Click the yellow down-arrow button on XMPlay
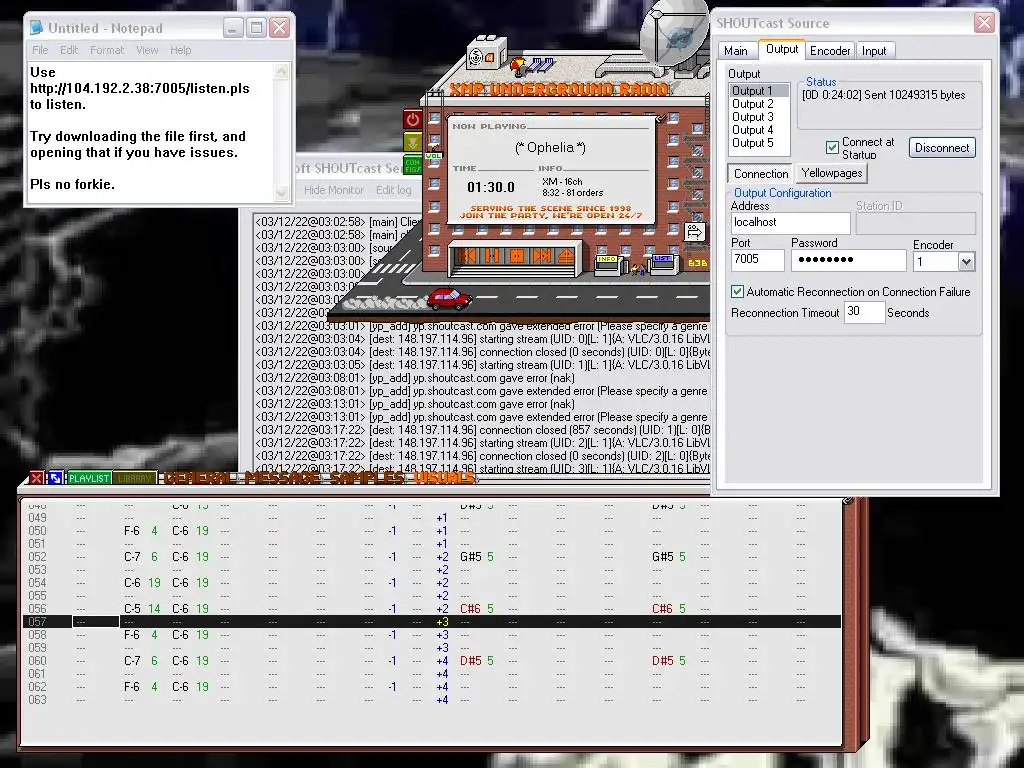 pyautogui.click(x=413, y=142)
